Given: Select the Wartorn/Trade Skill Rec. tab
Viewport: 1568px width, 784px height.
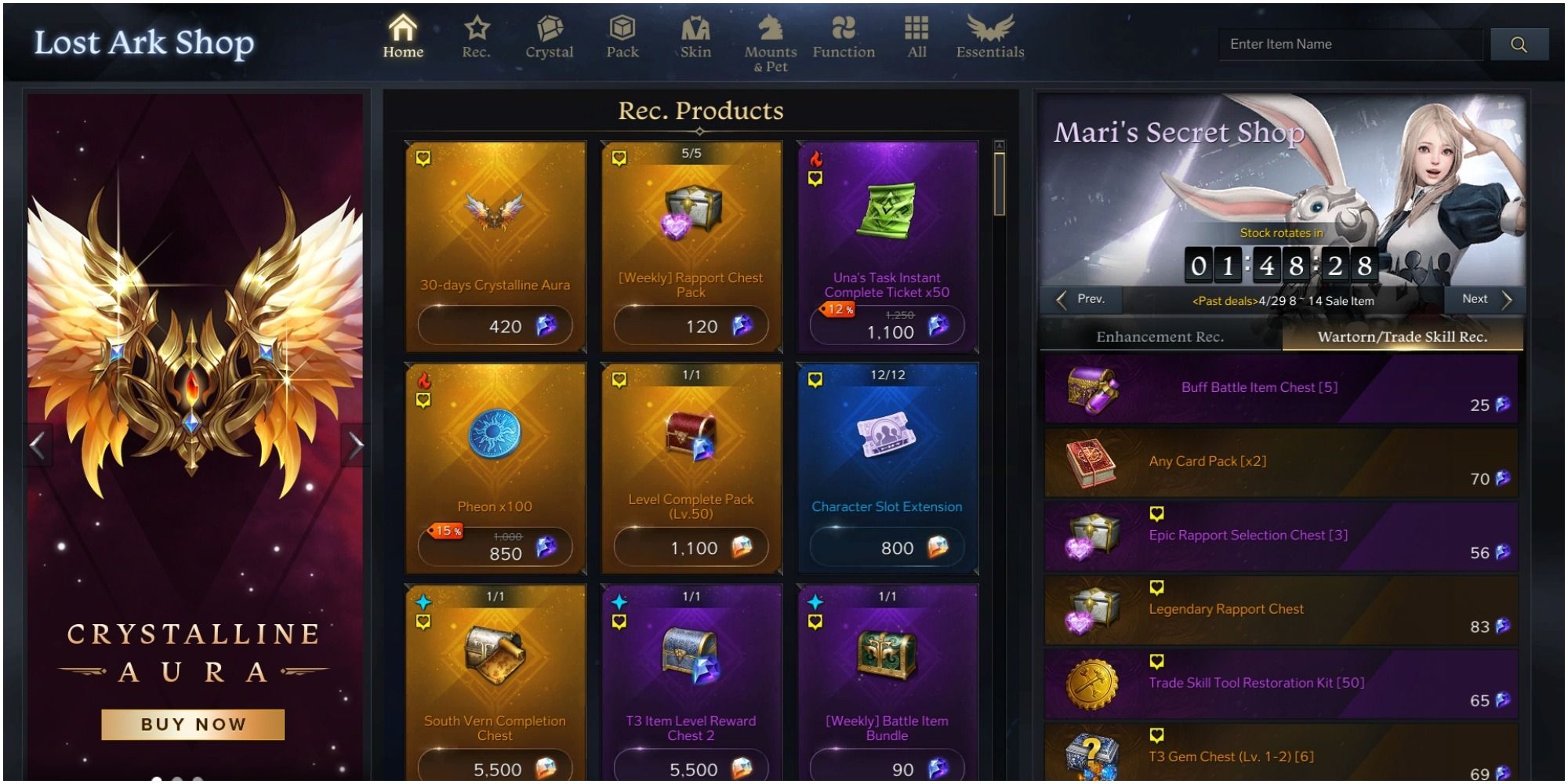Looking at the screenshot, I should pos(1402,337).
